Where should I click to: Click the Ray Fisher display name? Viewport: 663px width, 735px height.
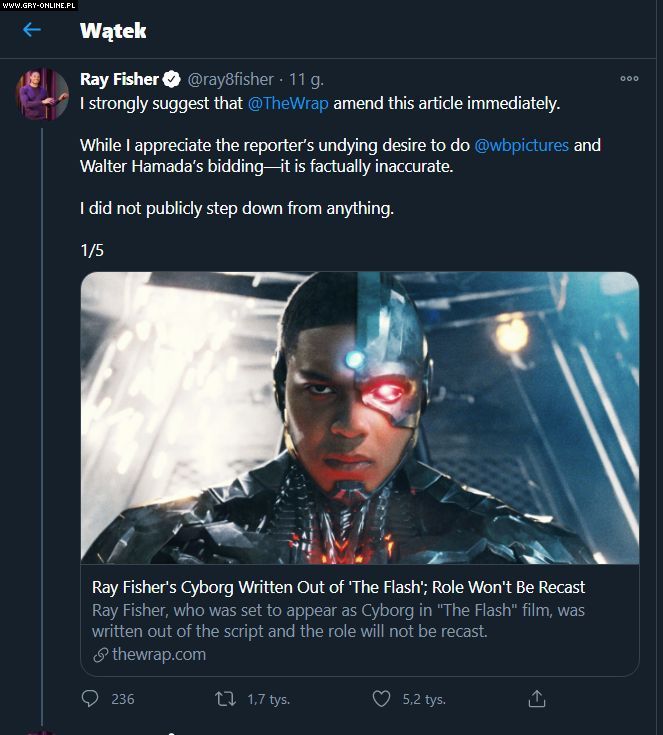tap(120, 79)
